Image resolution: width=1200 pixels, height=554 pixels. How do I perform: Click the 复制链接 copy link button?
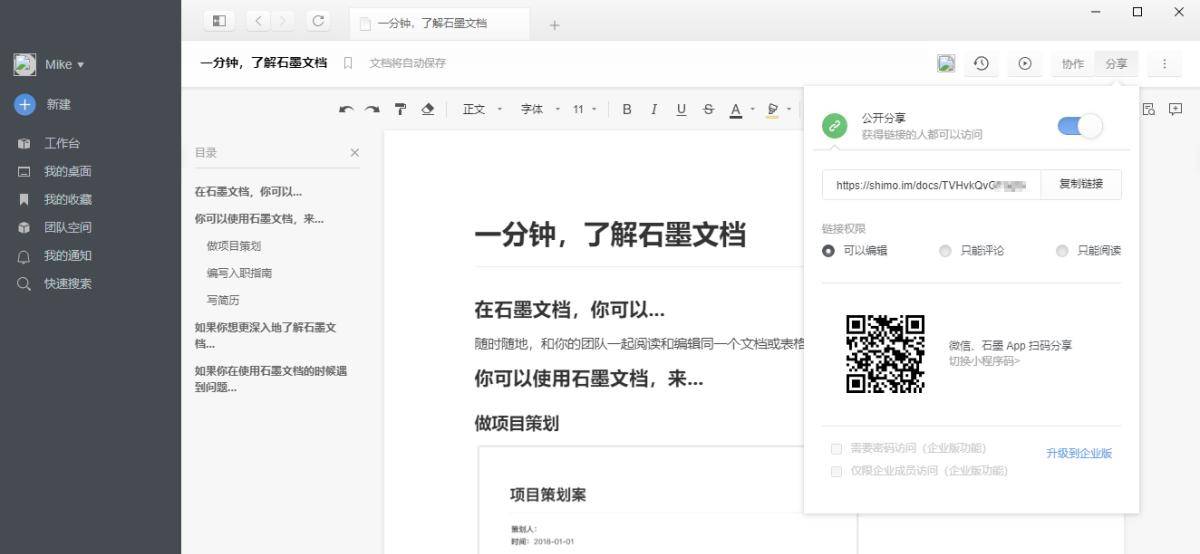1081,184
